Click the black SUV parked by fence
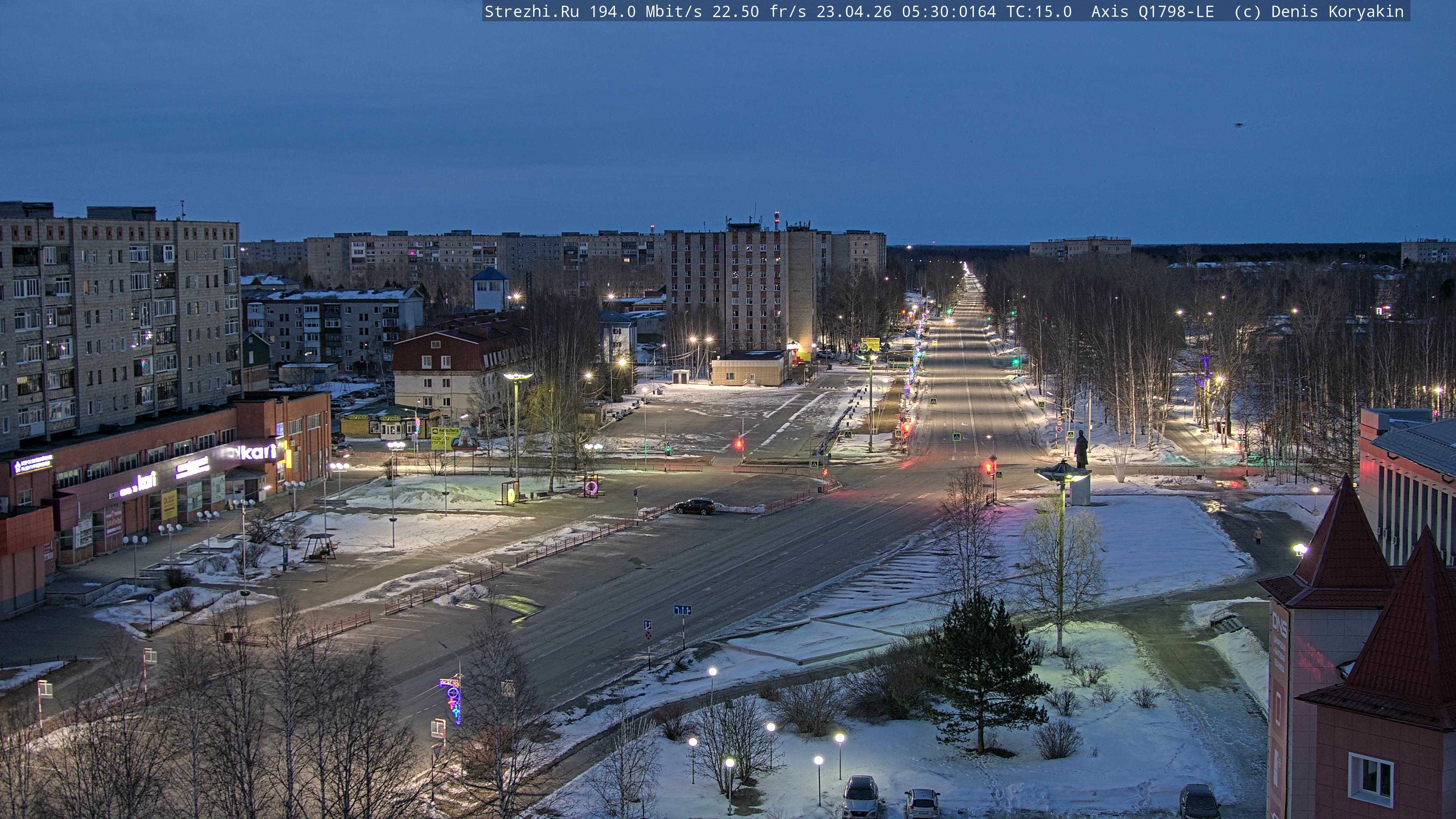The height and width of the screenshot is (819, 1456). coord(694,507)
